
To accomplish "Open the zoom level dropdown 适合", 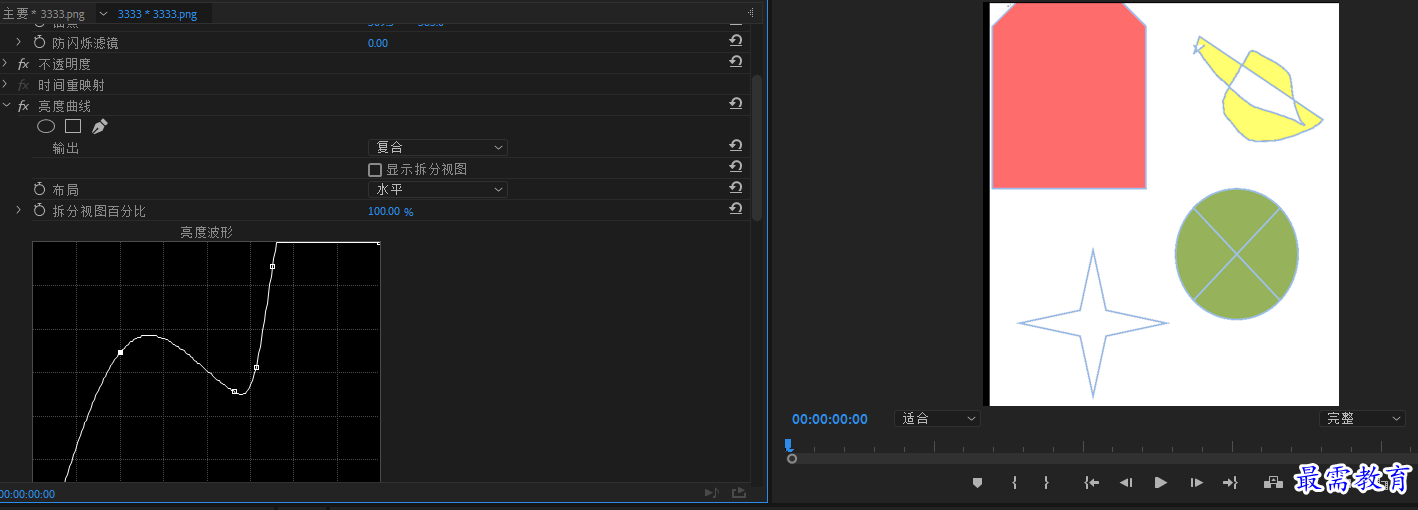I will tap(937, 419).
